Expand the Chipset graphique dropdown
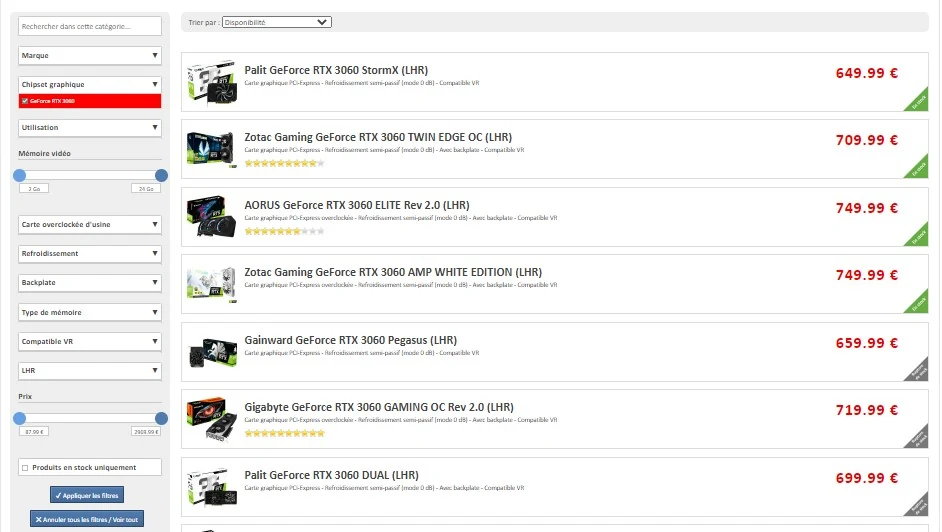Screen dimensions: 942x532 (x=90, y=85)
